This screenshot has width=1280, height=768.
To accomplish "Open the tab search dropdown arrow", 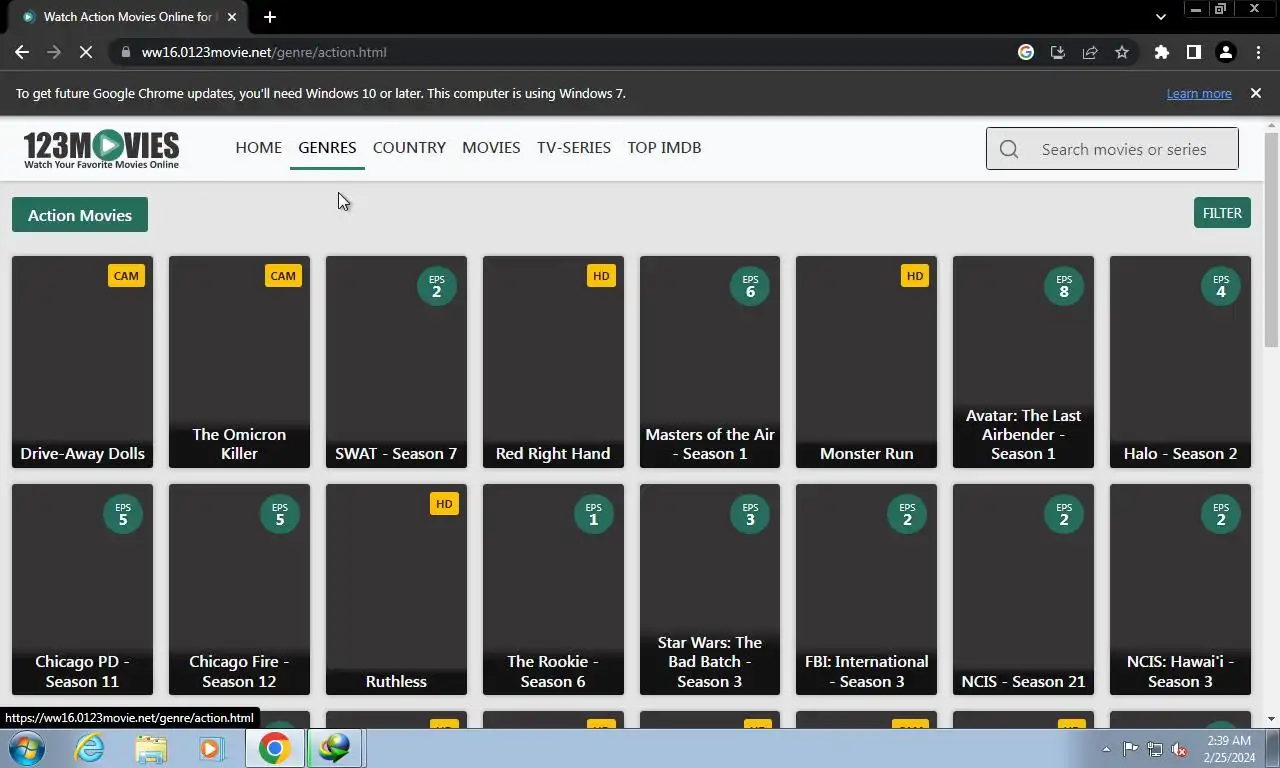I will (x=1160, y=17).
